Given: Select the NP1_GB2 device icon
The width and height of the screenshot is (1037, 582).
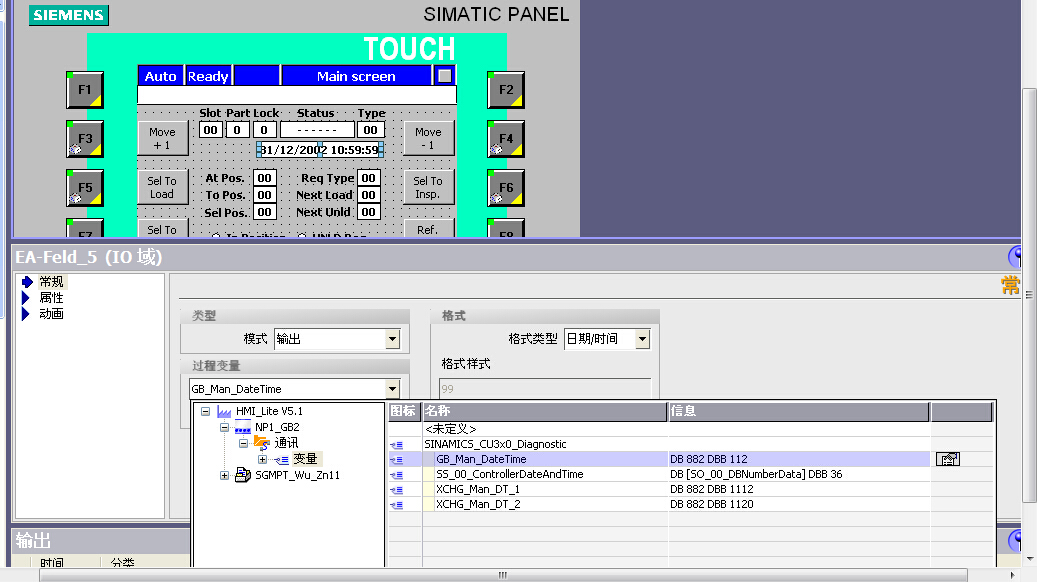Looking at the screenshot, I should pyautogui.click(x=243, y=427).
